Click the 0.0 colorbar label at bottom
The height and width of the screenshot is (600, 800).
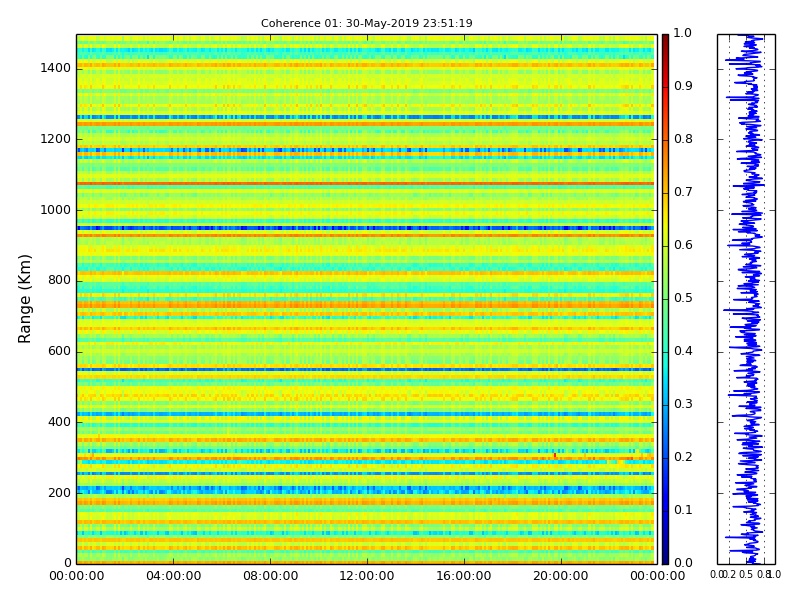683,563
